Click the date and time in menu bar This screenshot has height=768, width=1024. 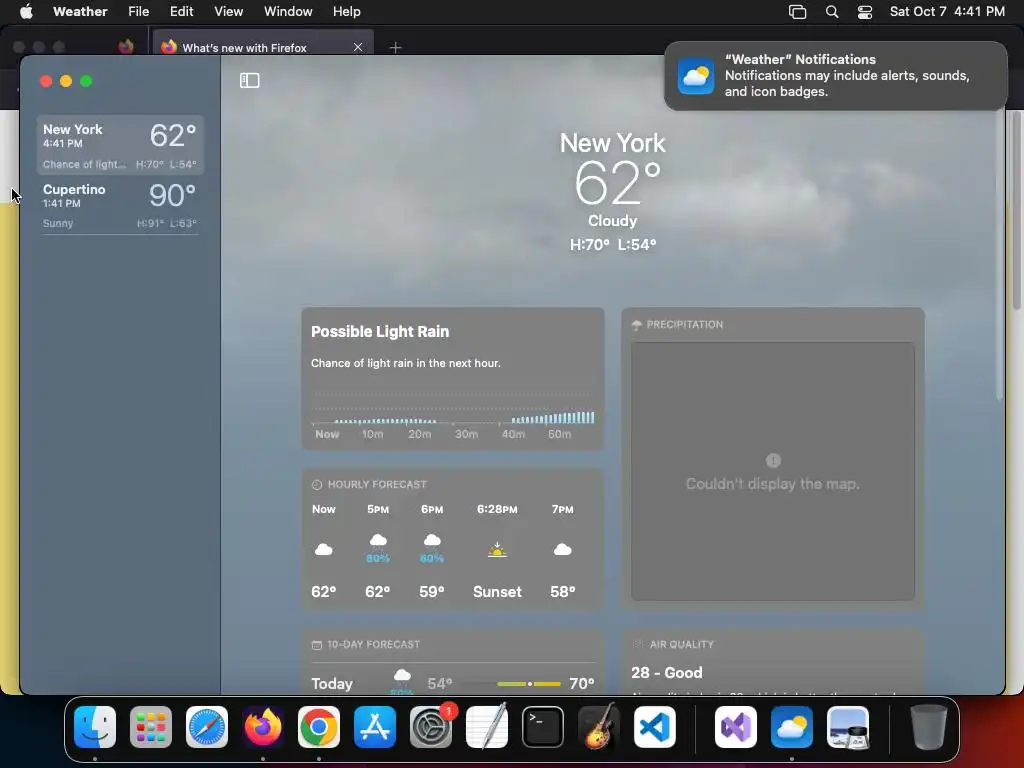point(947,12)
